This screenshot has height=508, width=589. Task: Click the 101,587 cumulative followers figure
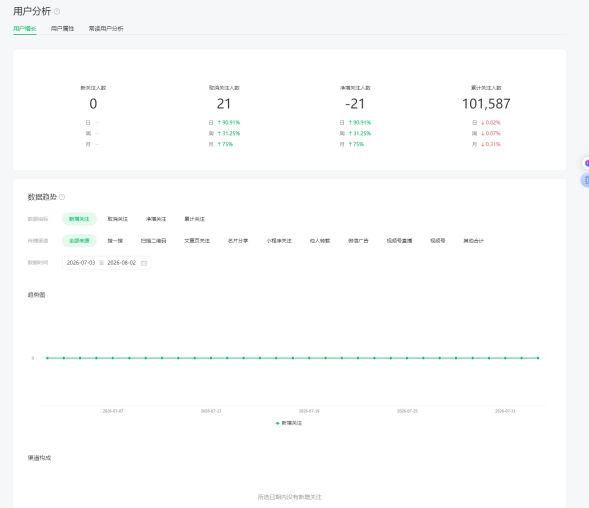pyautogui.click(x=486, y=104)
